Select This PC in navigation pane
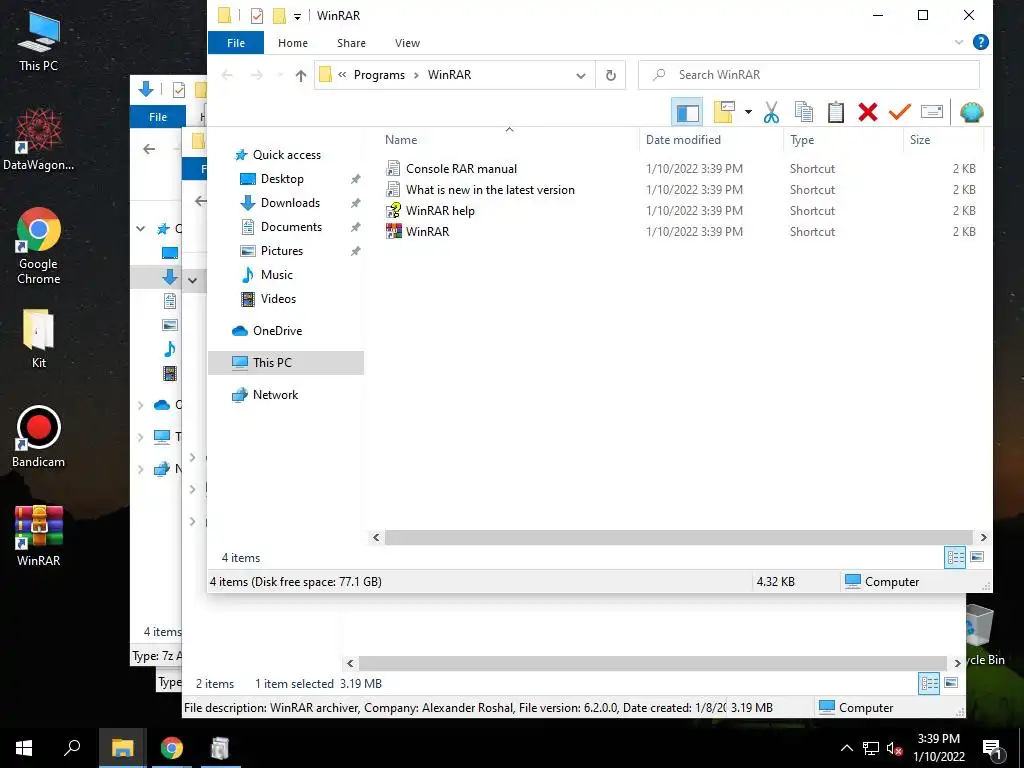Viewport: 1024px width, 768px height. [x=285, y=363]
